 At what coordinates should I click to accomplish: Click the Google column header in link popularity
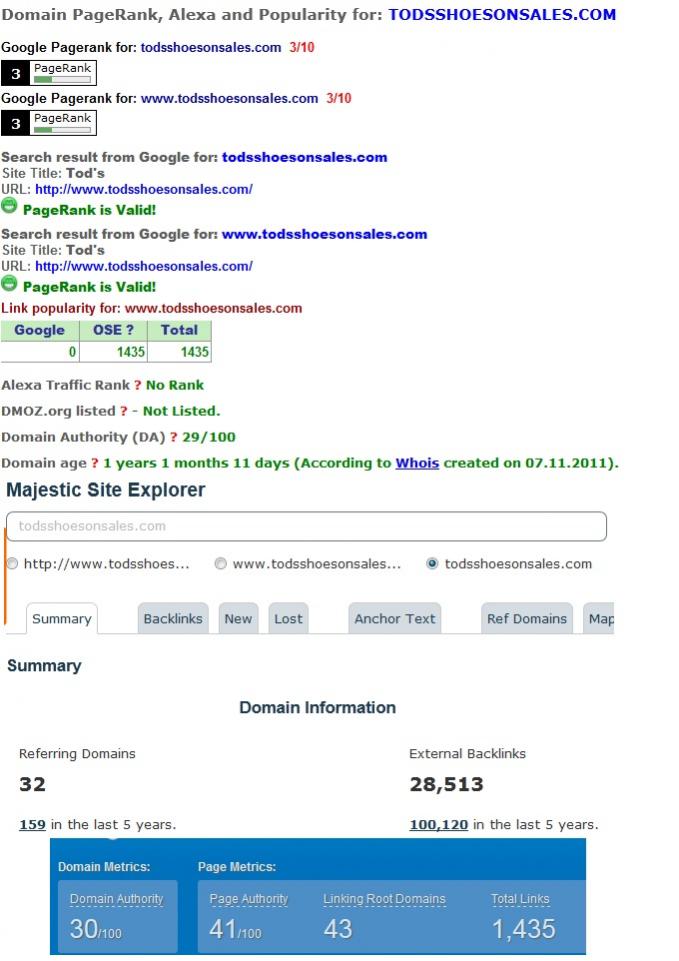click(40, 330)
